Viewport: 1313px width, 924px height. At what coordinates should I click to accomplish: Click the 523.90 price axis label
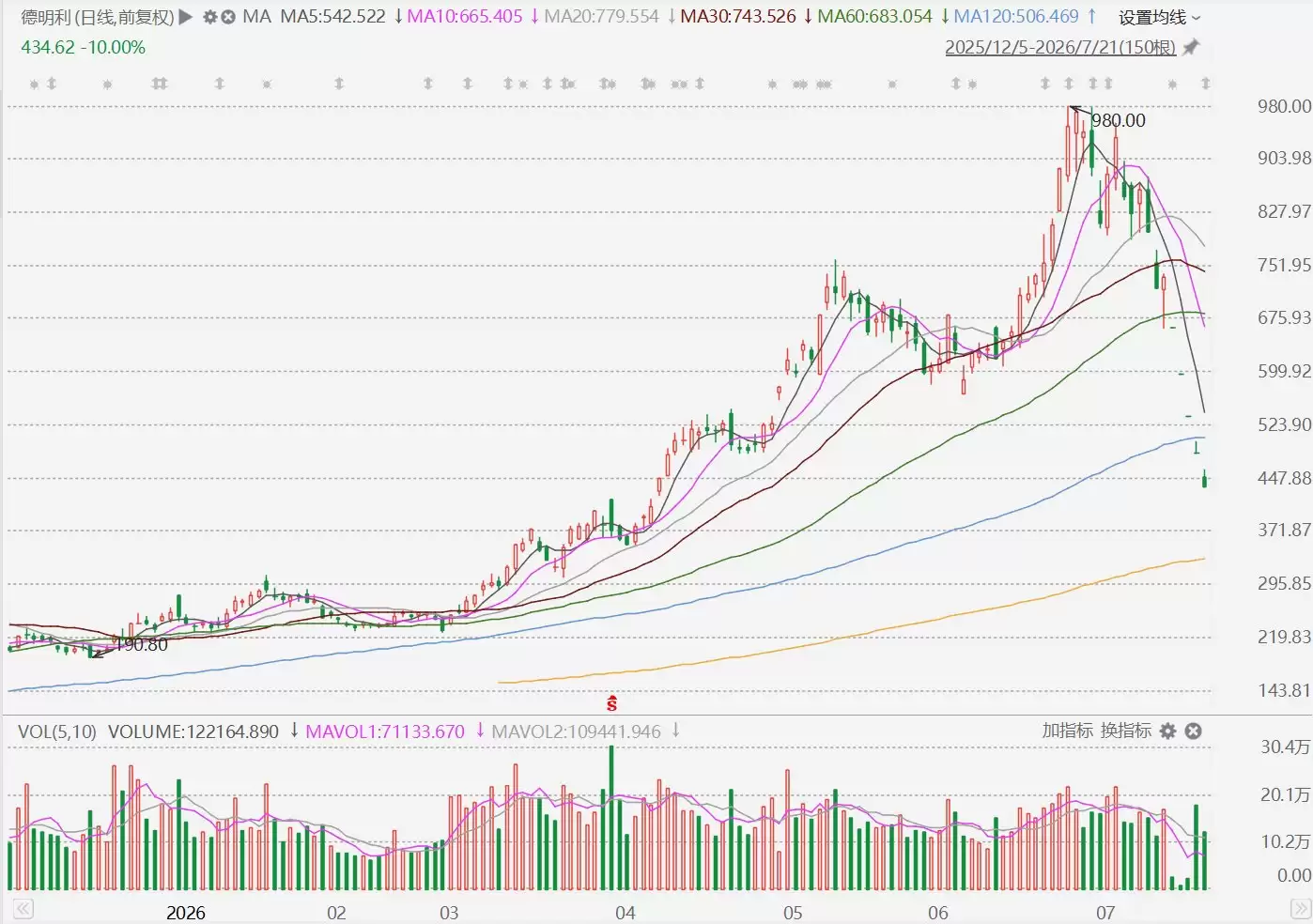pyautogui.click(x=1285, y=424)
